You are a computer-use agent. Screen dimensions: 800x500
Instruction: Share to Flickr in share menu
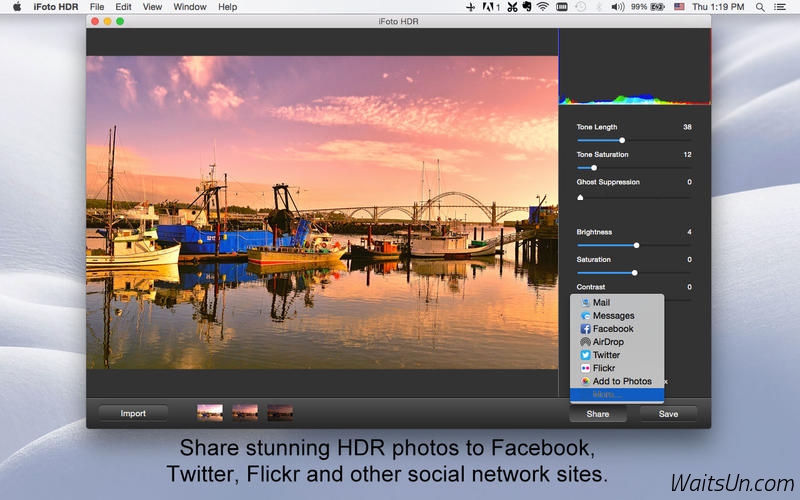[x=617, y=368]
